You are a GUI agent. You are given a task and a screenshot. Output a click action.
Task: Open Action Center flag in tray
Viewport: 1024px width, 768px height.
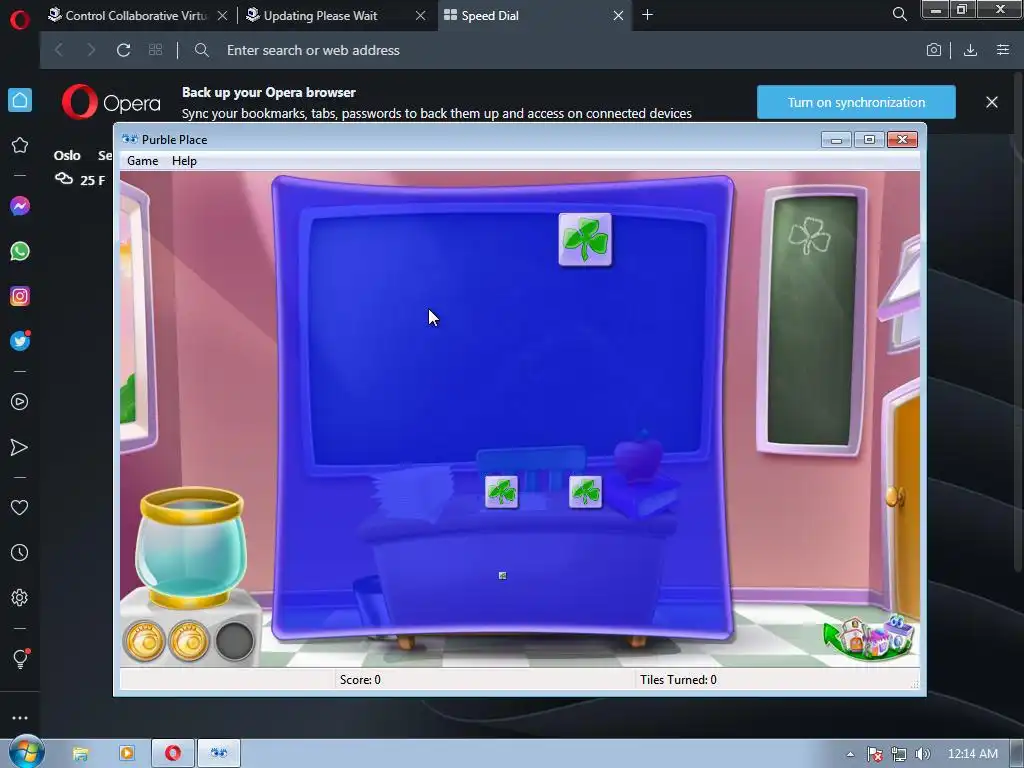point(874,754)
